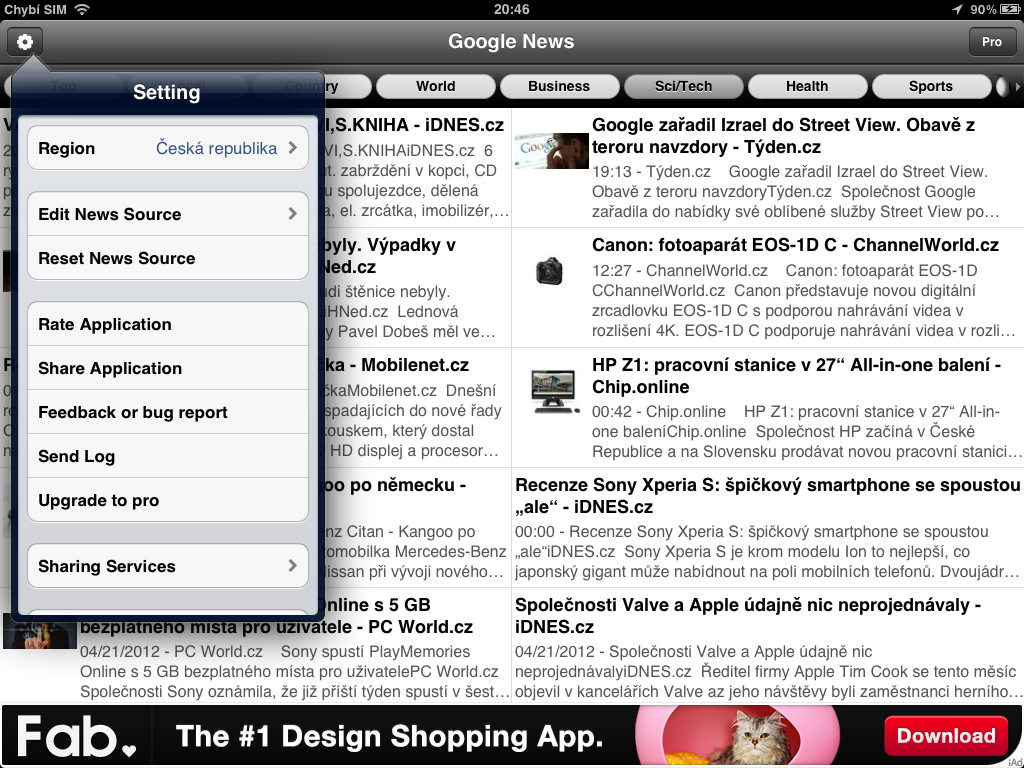
Task: Open HP Z1: pracovní stanice article
Action: click(x=767, y=408)
